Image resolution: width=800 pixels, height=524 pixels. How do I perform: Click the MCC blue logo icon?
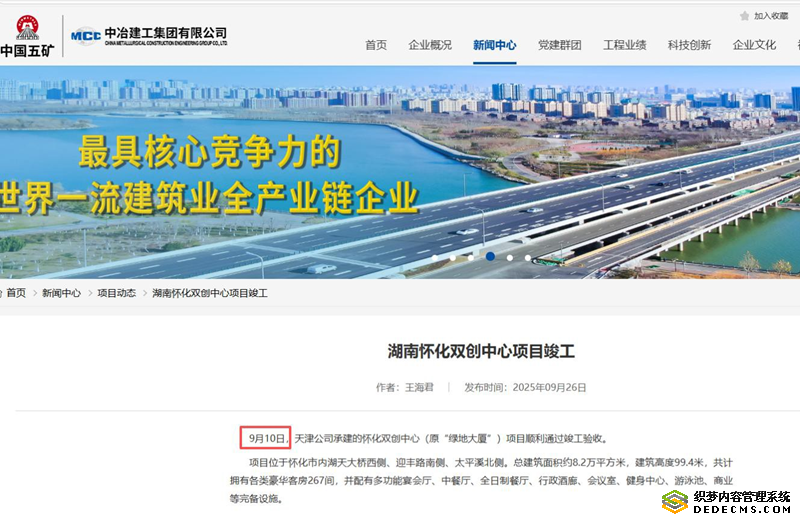click(x=86, y=36)
